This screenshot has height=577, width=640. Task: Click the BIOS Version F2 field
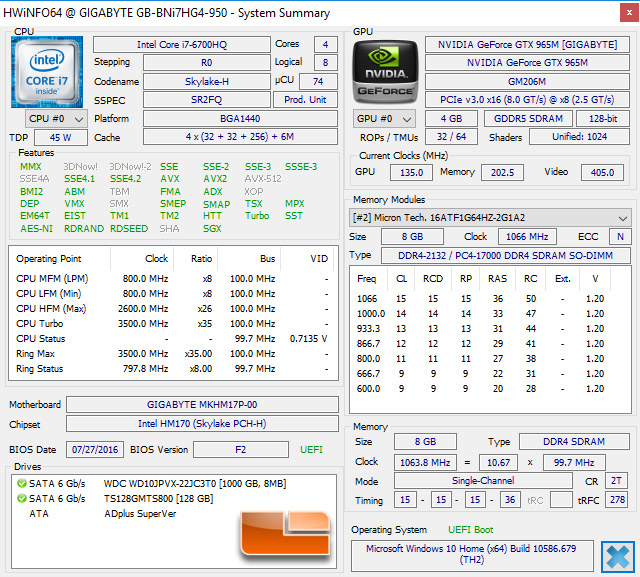(x=240, y=450)
